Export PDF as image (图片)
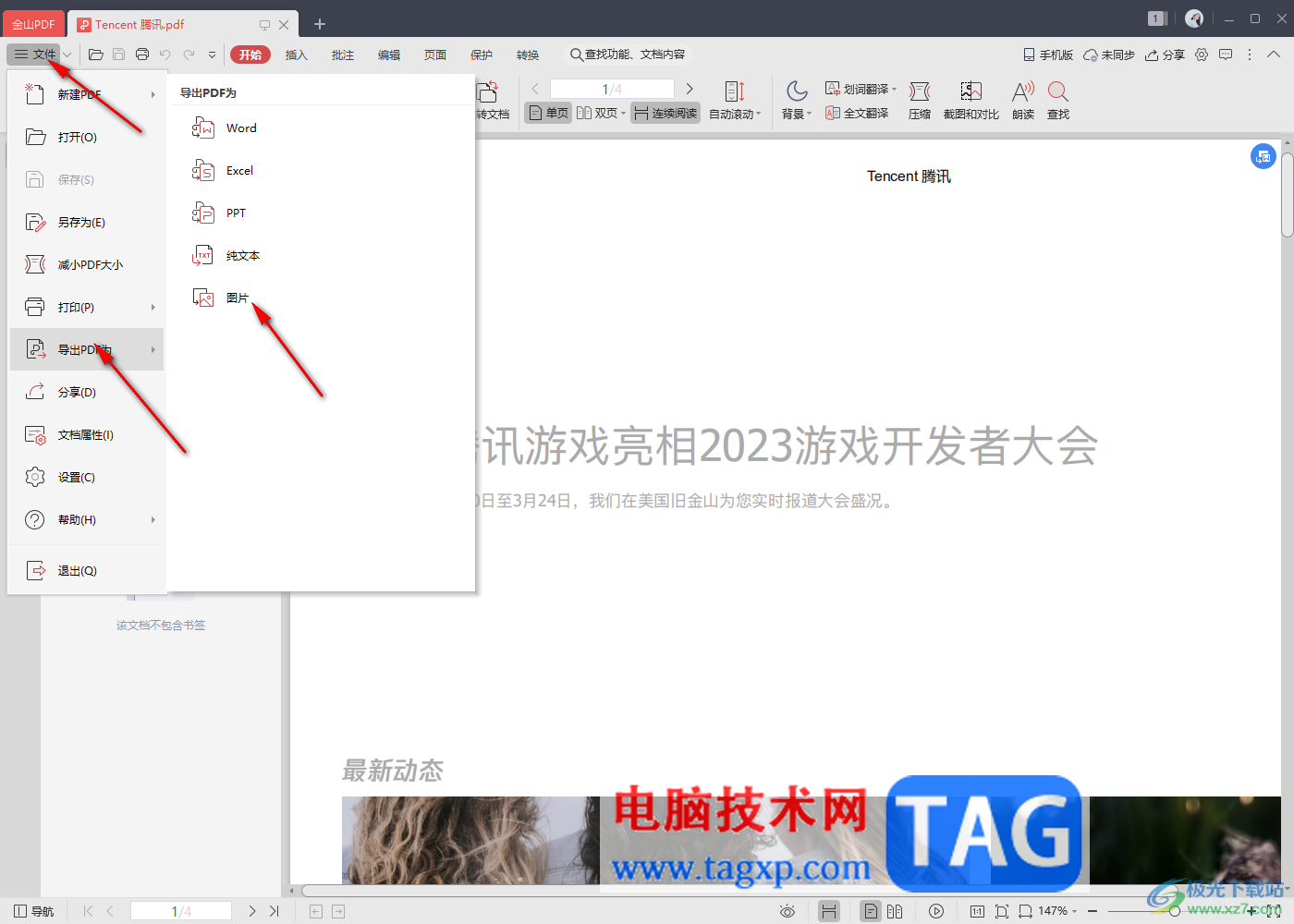Image resolution: width=1294 pixels, height=924 pixels. point(221,298)
